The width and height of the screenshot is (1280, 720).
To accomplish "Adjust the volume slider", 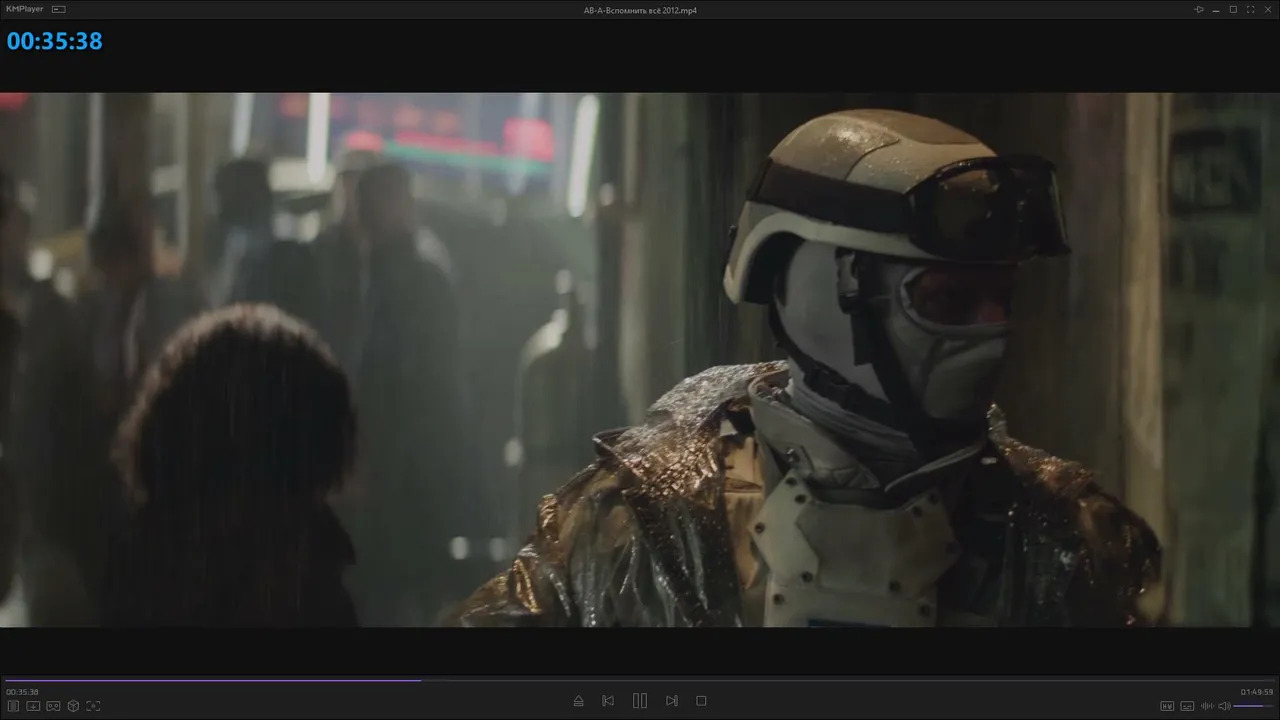I will 1254,706.
